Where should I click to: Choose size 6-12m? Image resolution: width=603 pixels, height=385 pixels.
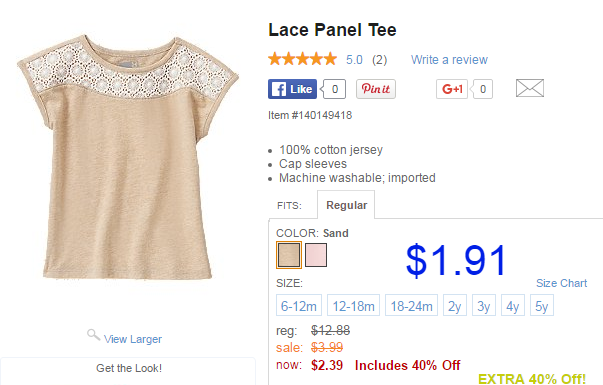point(299,305)
